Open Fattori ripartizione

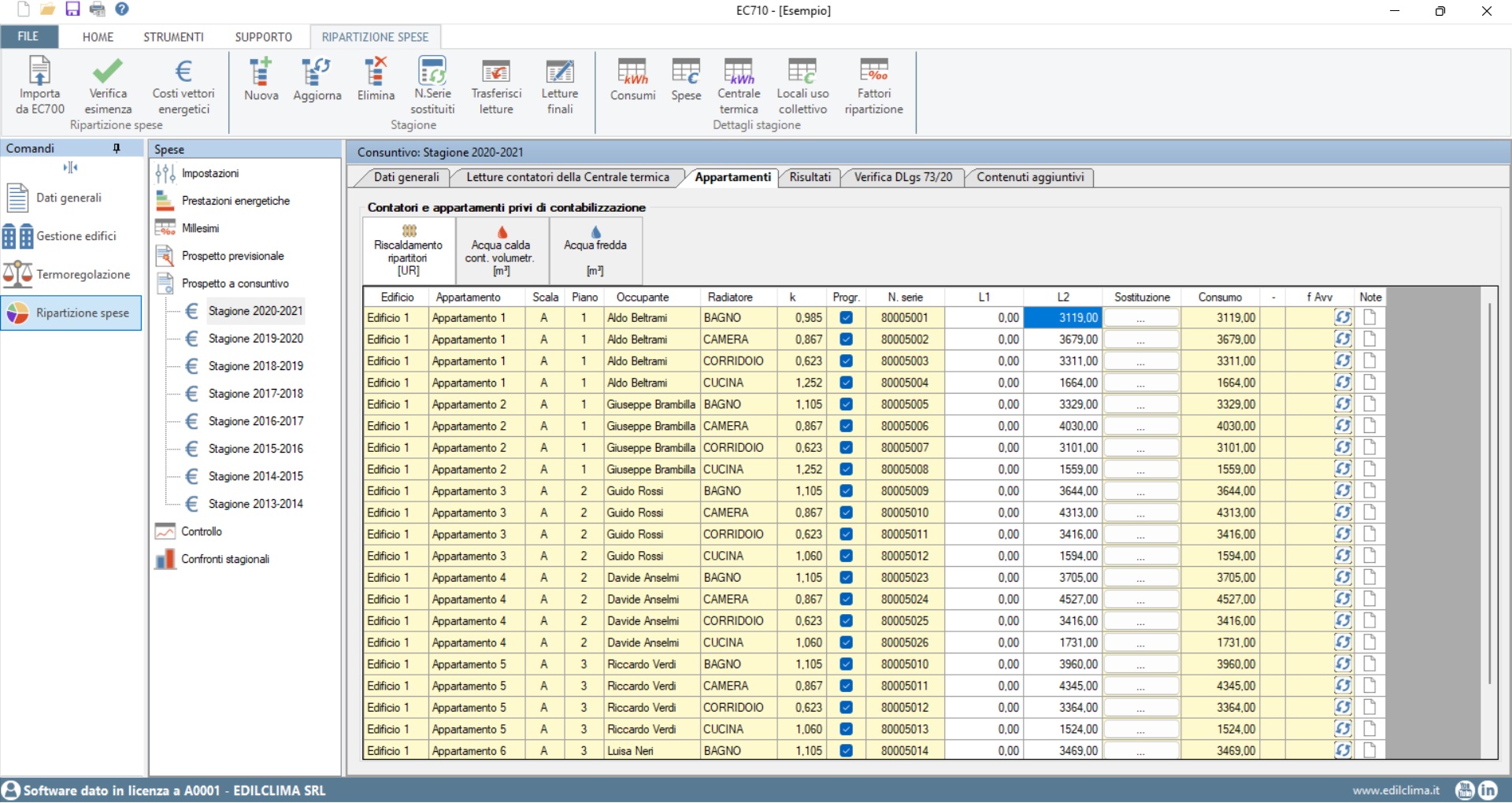[x=874, y=85]
